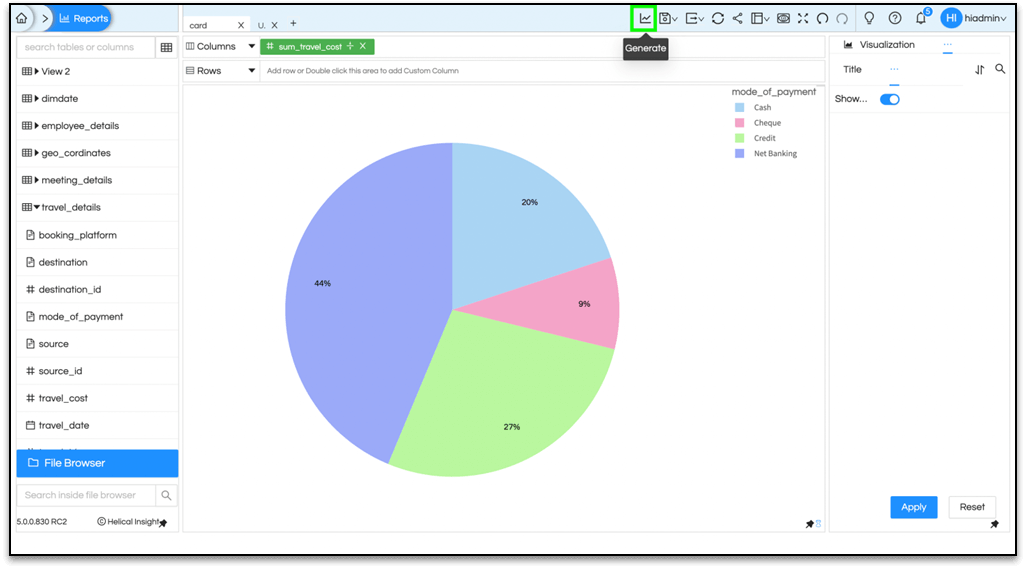Viewport: 1027px width, 567px height.
Task: Click the pin icon below the Reset button
Action: 994,524
